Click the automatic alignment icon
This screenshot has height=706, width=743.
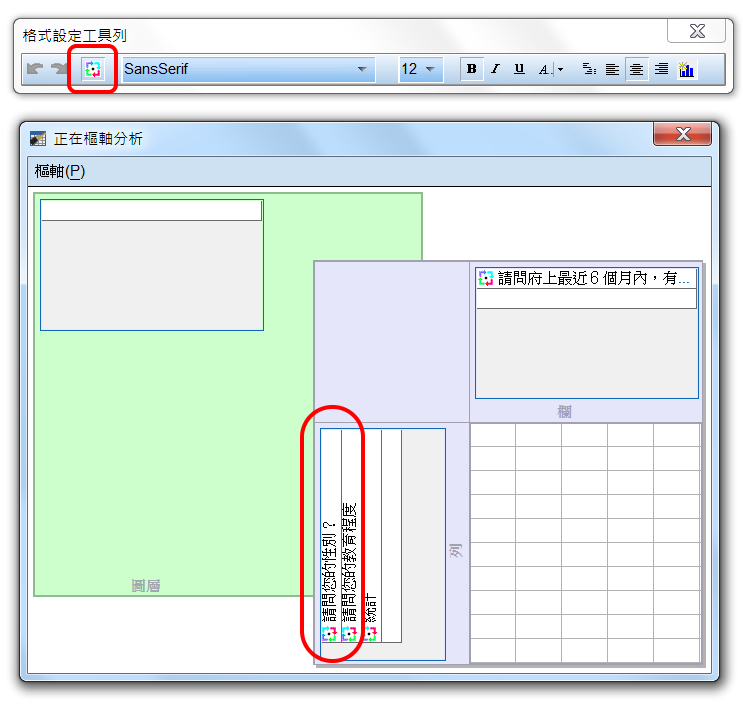588,69
